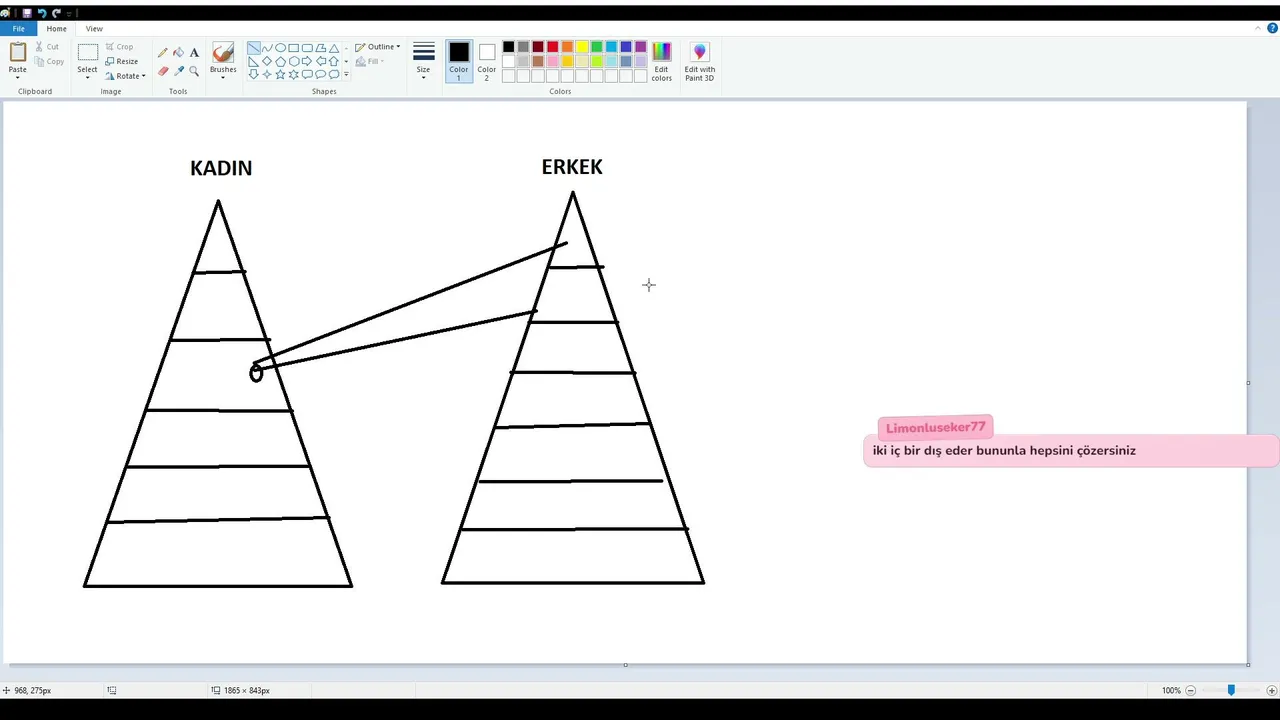Choose the Curve shape
1280x720 pixels.
(267, 48)
